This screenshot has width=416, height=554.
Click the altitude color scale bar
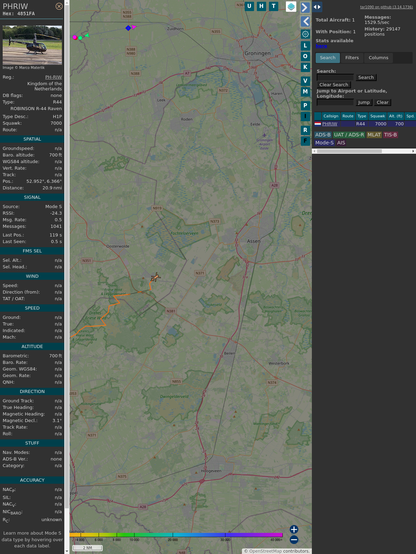pos(176,535)
